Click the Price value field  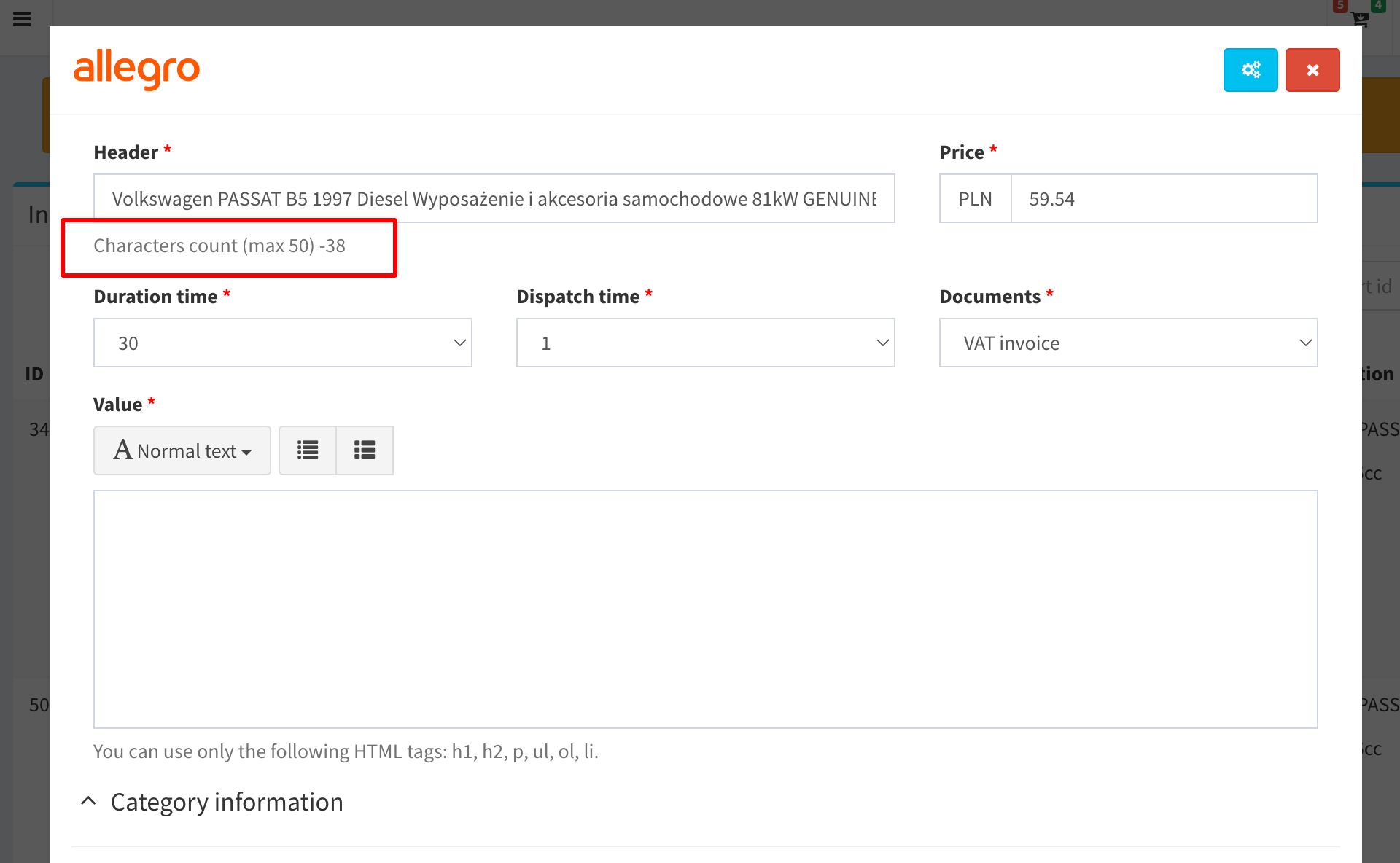click(x=1163, y=198)
